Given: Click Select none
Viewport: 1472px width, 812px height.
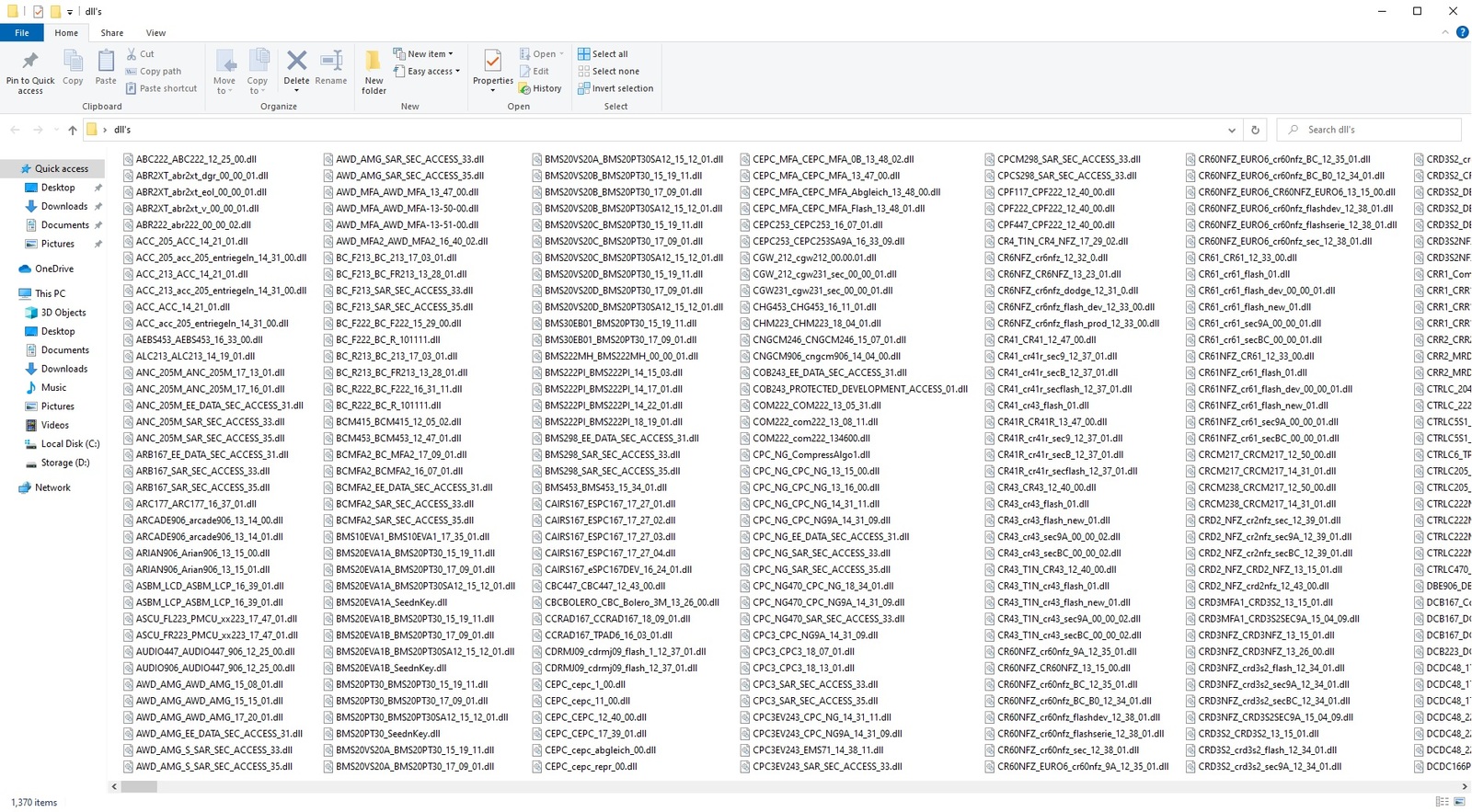Looking at the screenshot, I should pyautogui.click(x=608, y=72).
